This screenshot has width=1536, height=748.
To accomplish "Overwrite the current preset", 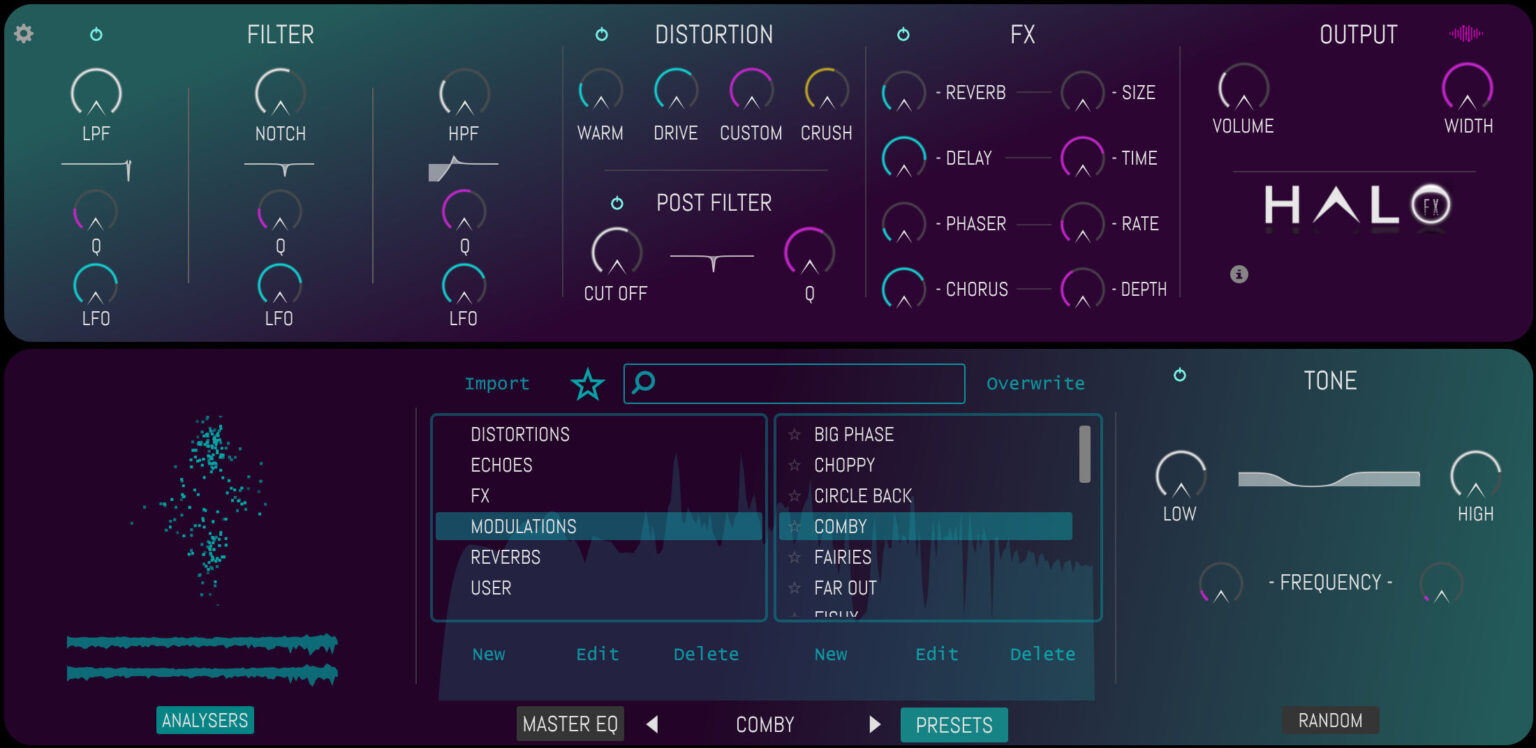I will point(1035,383).
